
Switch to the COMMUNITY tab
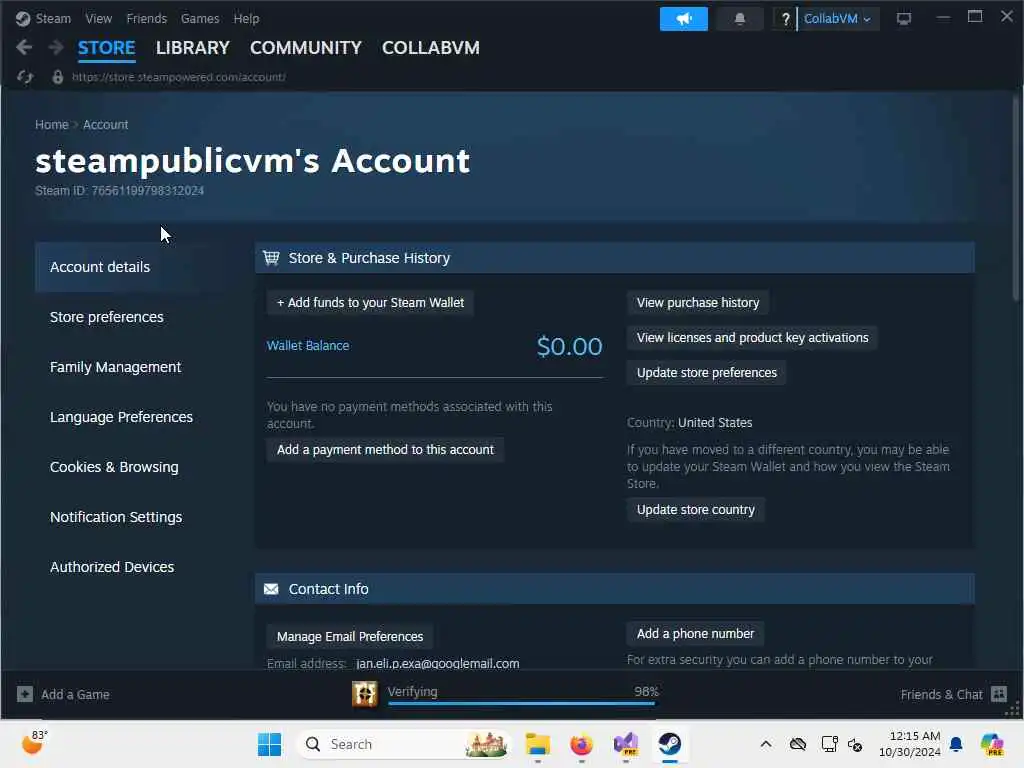click(306, 48)
